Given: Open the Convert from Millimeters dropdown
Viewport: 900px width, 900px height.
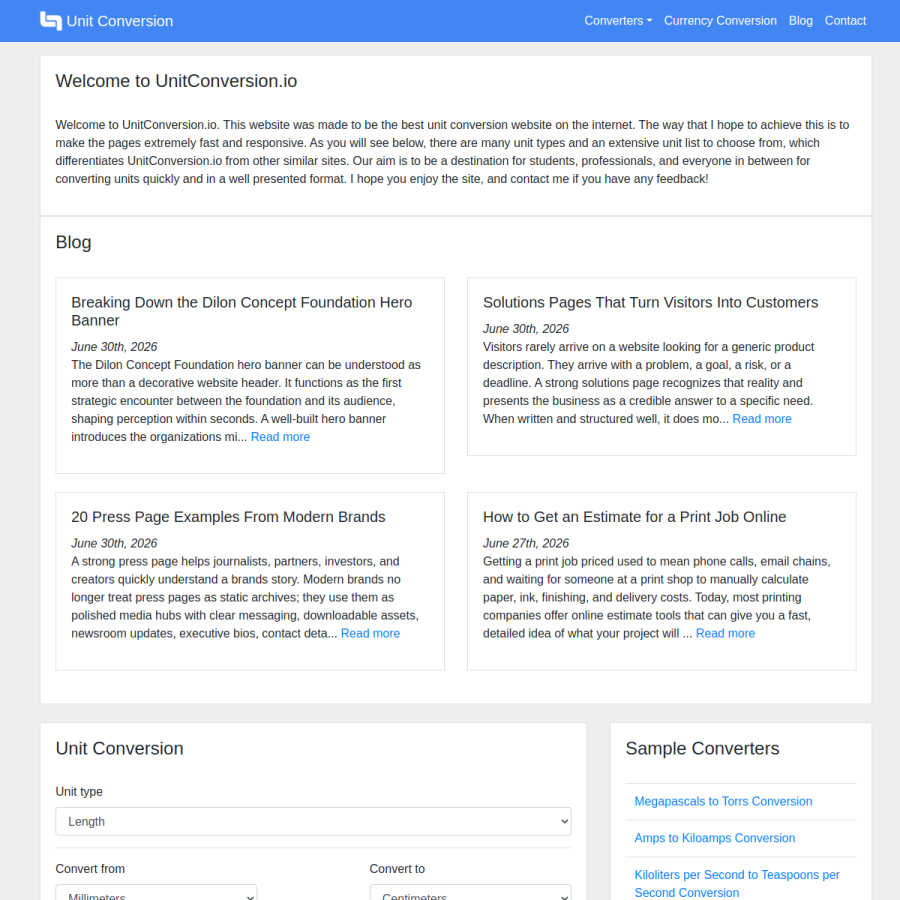Looking at the screenshot, I should [x=156, y=892].
